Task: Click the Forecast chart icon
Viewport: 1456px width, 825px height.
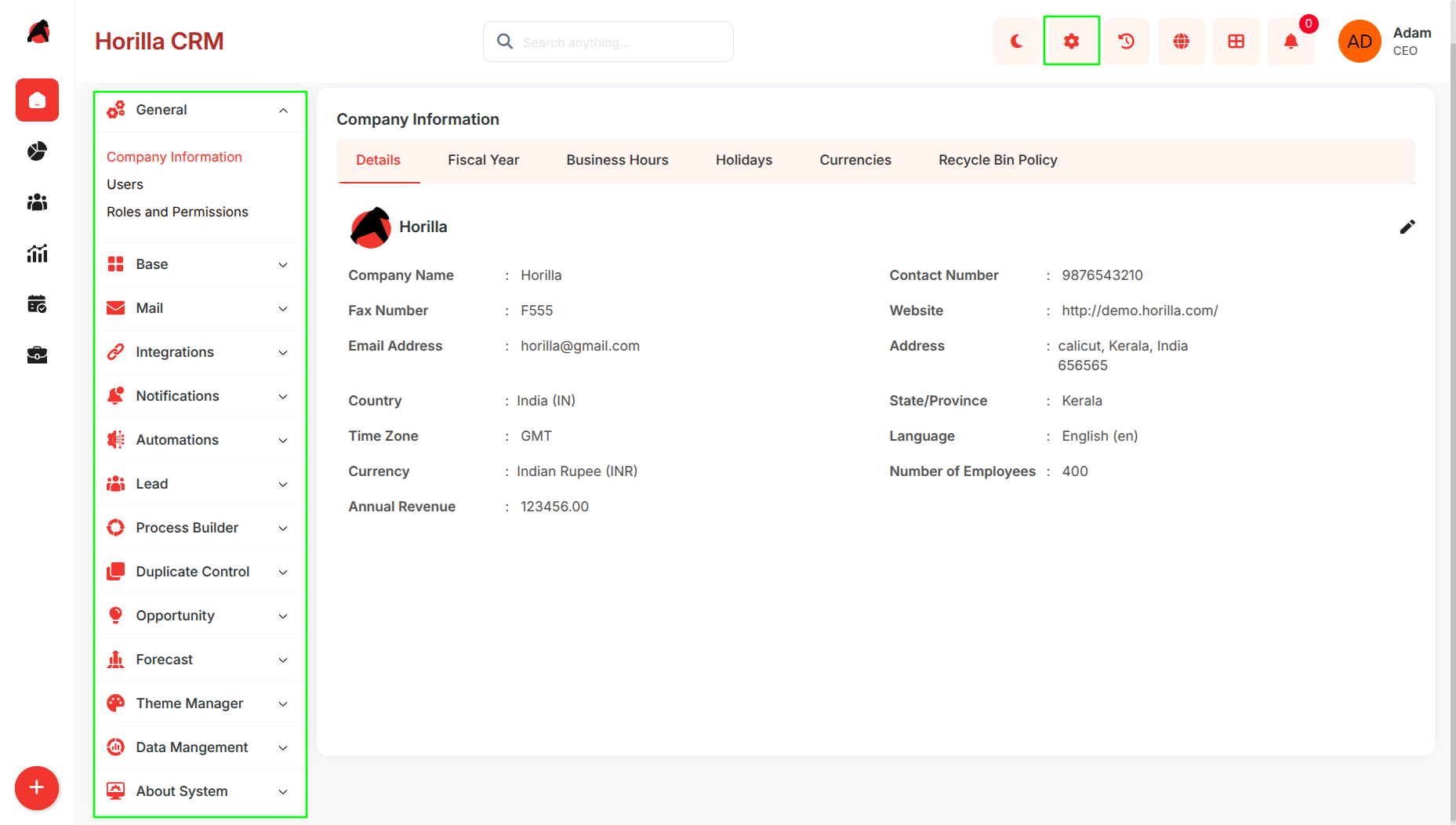Action: point(116,660)
